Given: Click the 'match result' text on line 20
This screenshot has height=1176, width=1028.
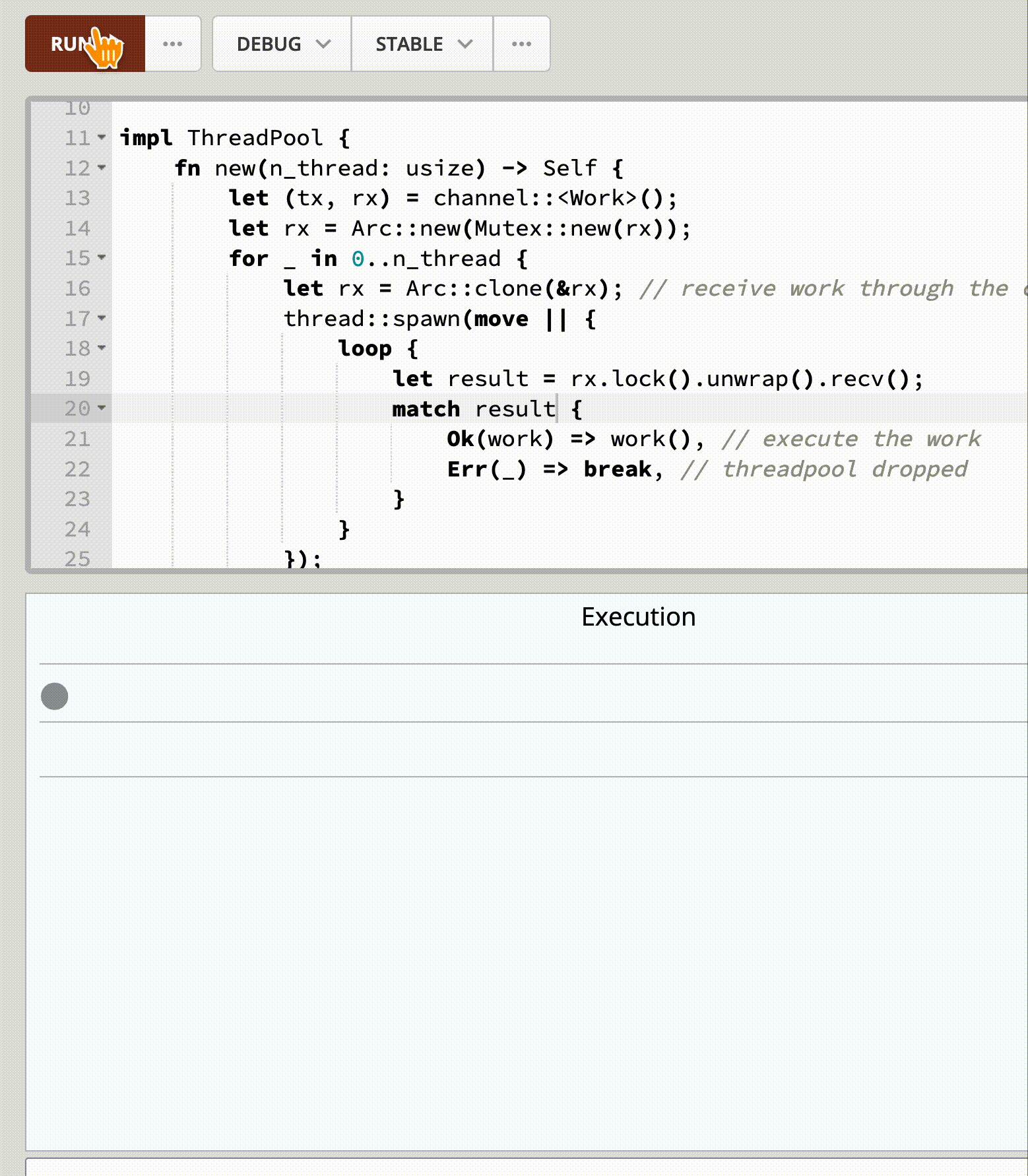Looking at the screenshot, I should (x=474, y=409).
